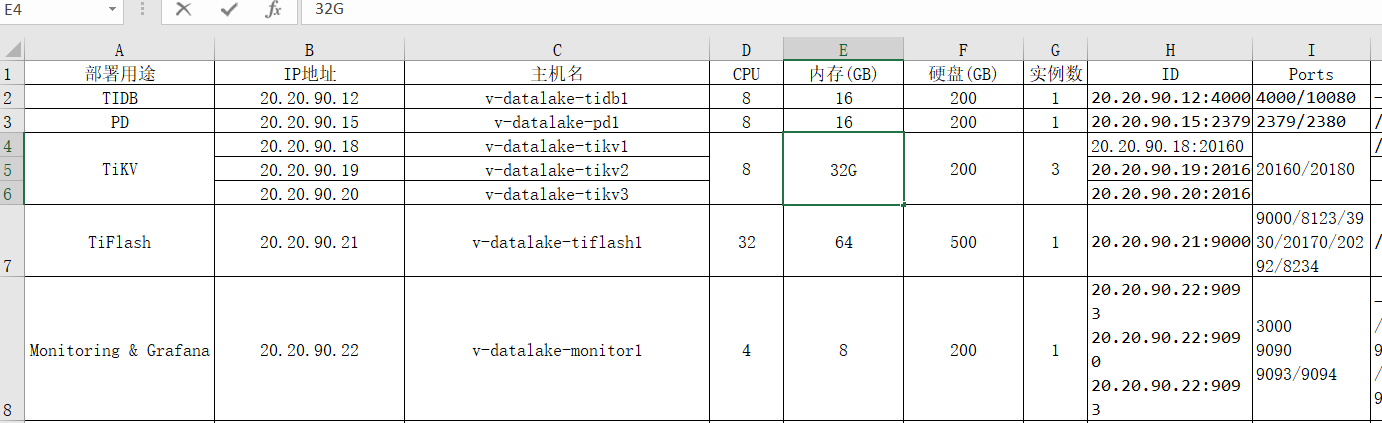Open the Insert Function (fx) dialog
This screenshot has height=423, width=1382.
[x=273, y=10]
